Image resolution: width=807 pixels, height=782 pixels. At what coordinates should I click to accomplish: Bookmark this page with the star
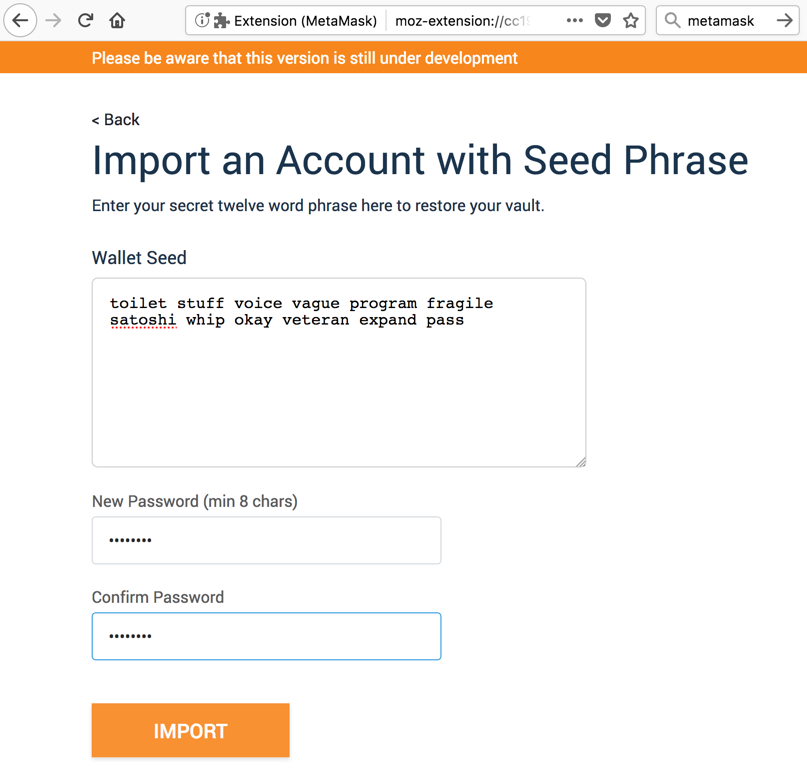631,20
